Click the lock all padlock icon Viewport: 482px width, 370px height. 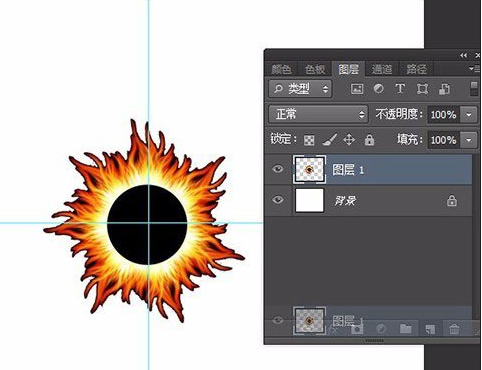pyautogui.click(x=369, y=140)
